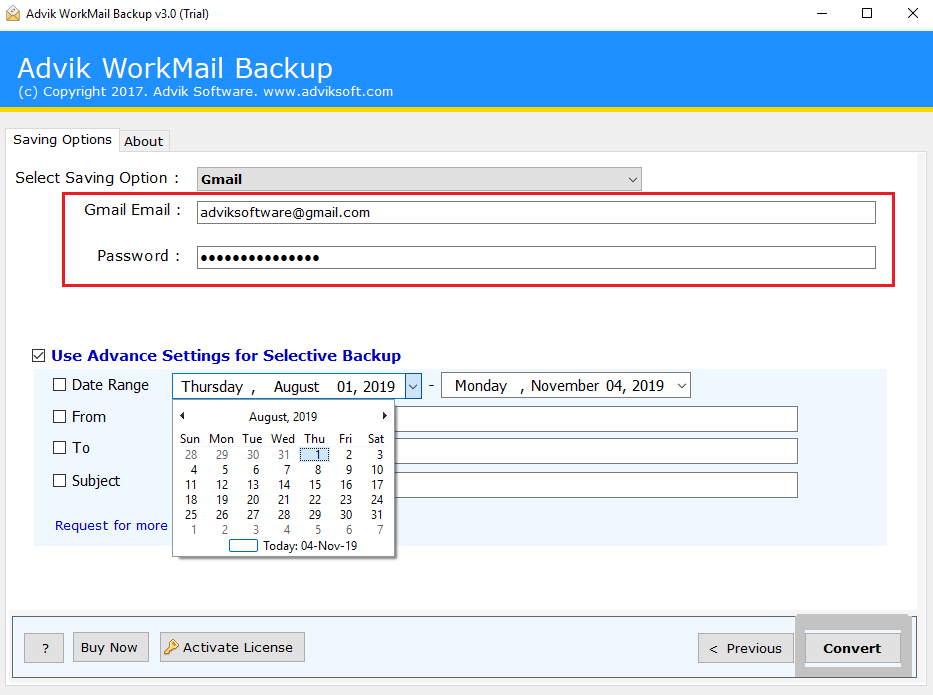Select August 15 in the calendar
This screenshot has width=933, height=695.
coord(315,485)
